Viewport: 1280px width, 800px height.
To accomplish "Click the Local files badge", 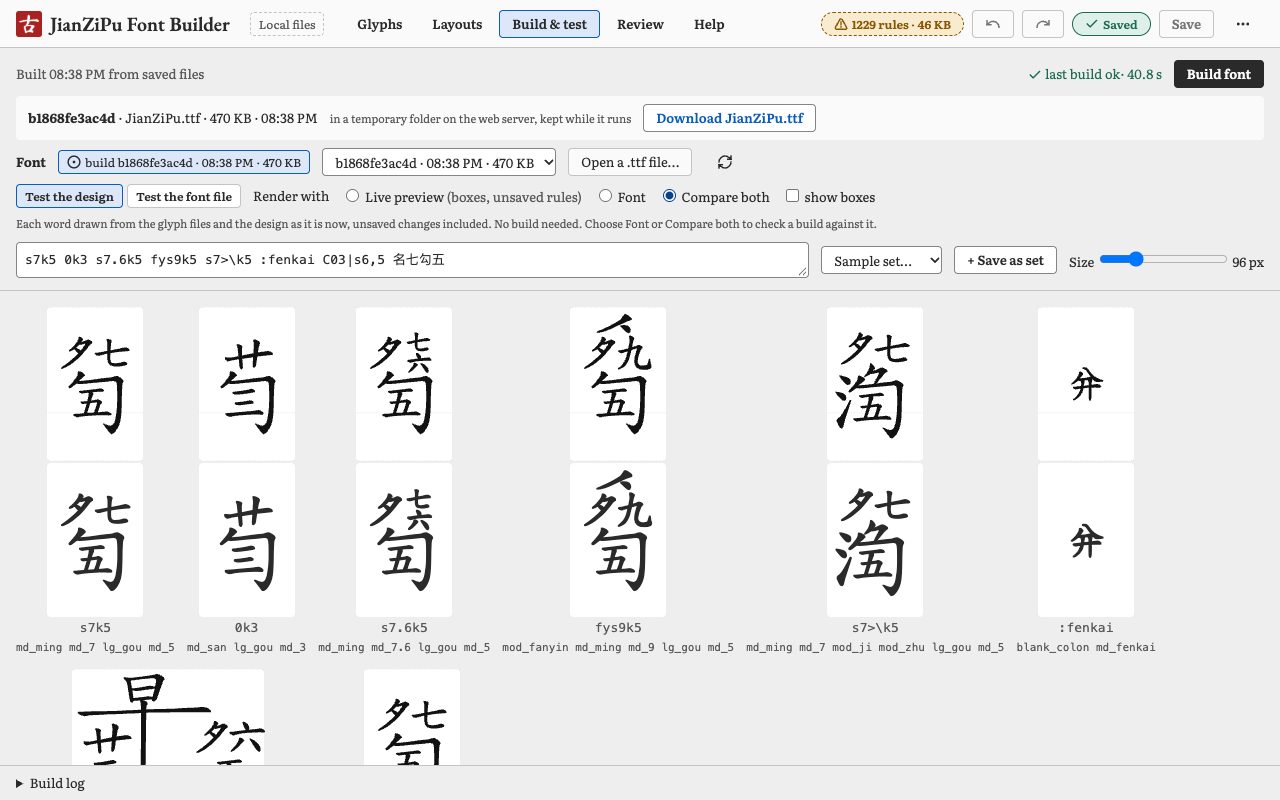I will tap(287, 24).
